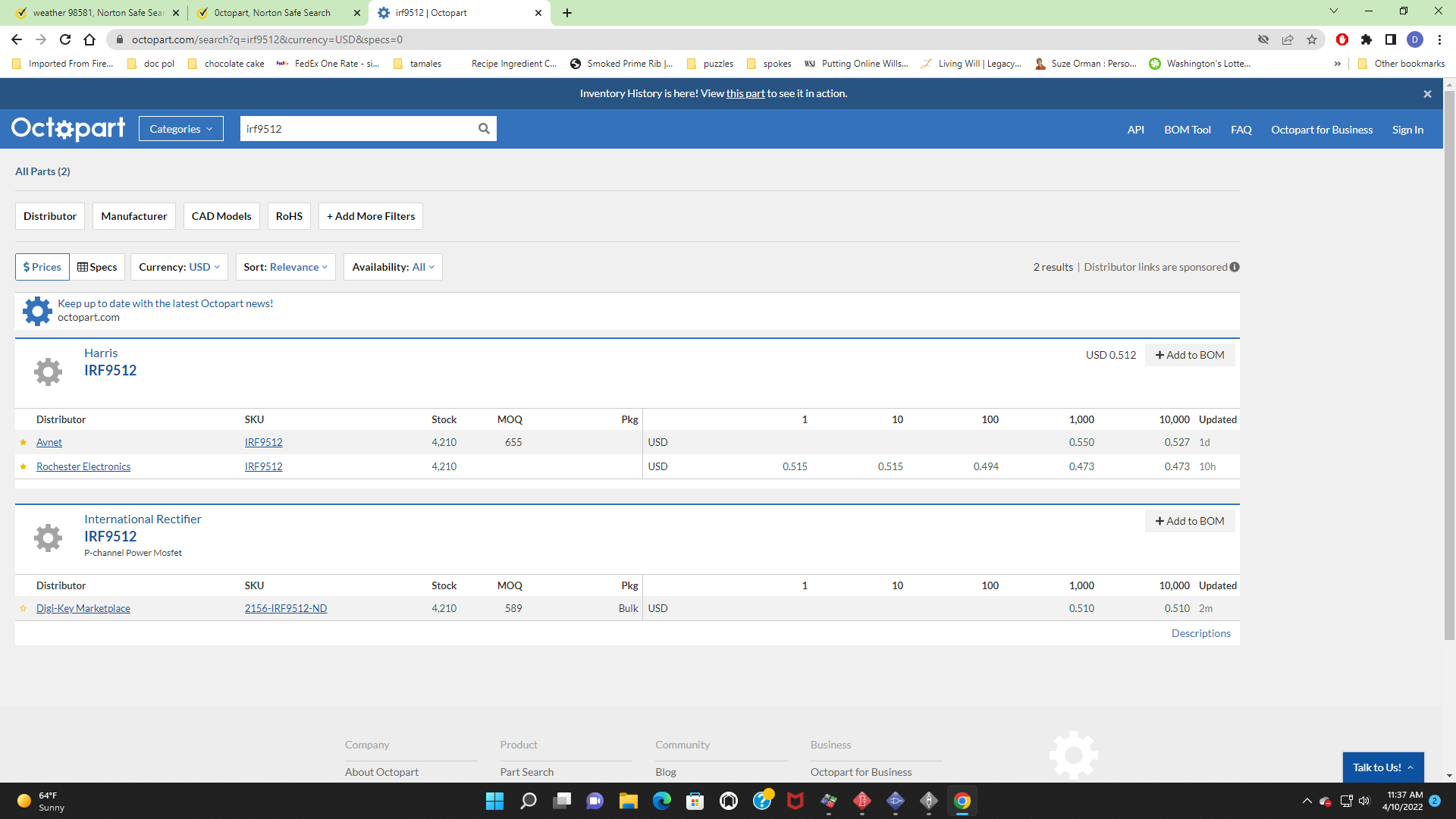Click the Opera-style red extension icon
This screenshot has height=819, width=1456.
[1342, 39]
